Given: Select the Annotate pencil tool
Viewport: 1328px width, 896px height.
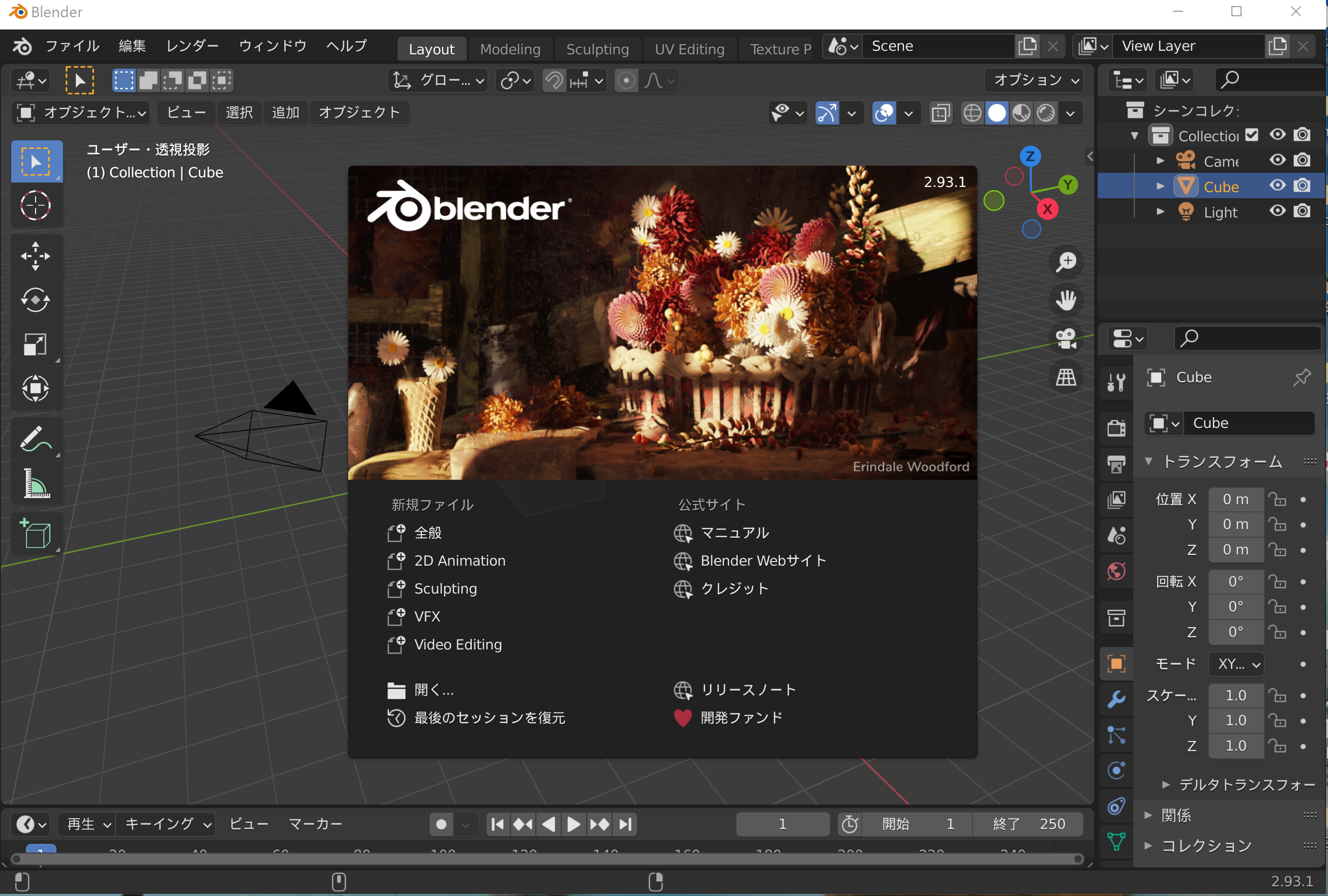Looking at the screenshot, I should point(36,439).
